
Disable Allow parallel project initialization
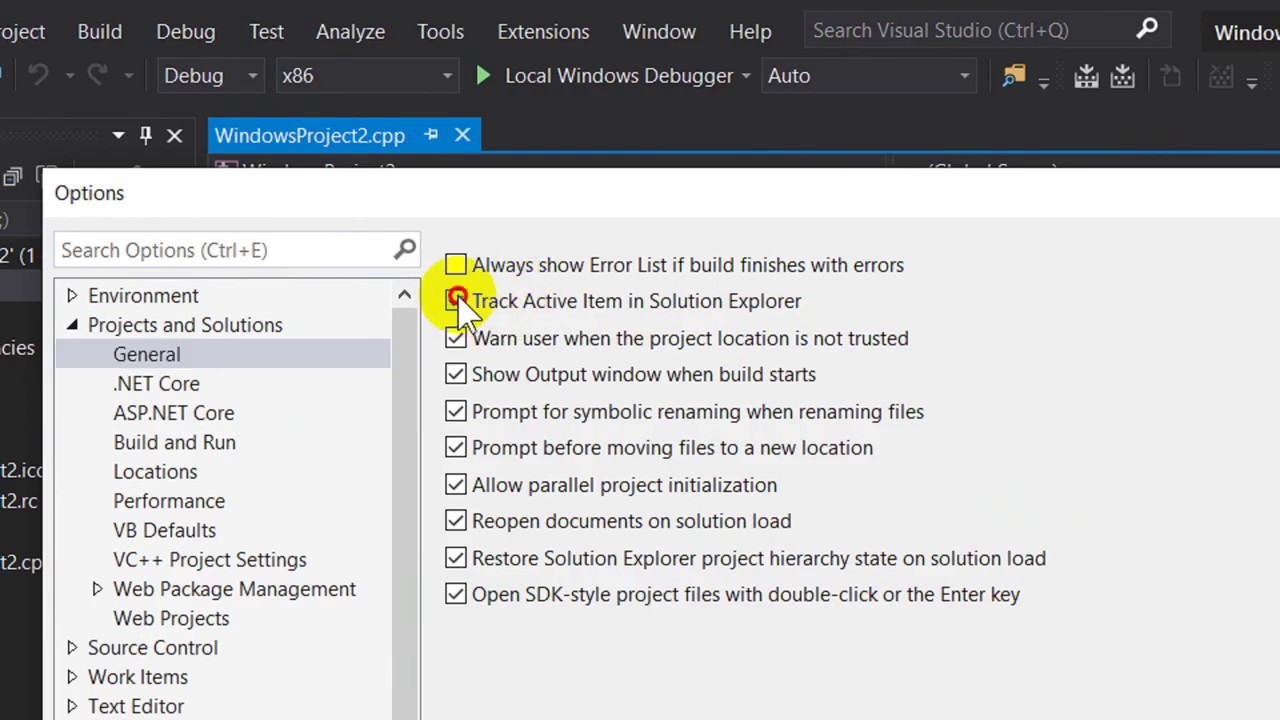[456, 485]
